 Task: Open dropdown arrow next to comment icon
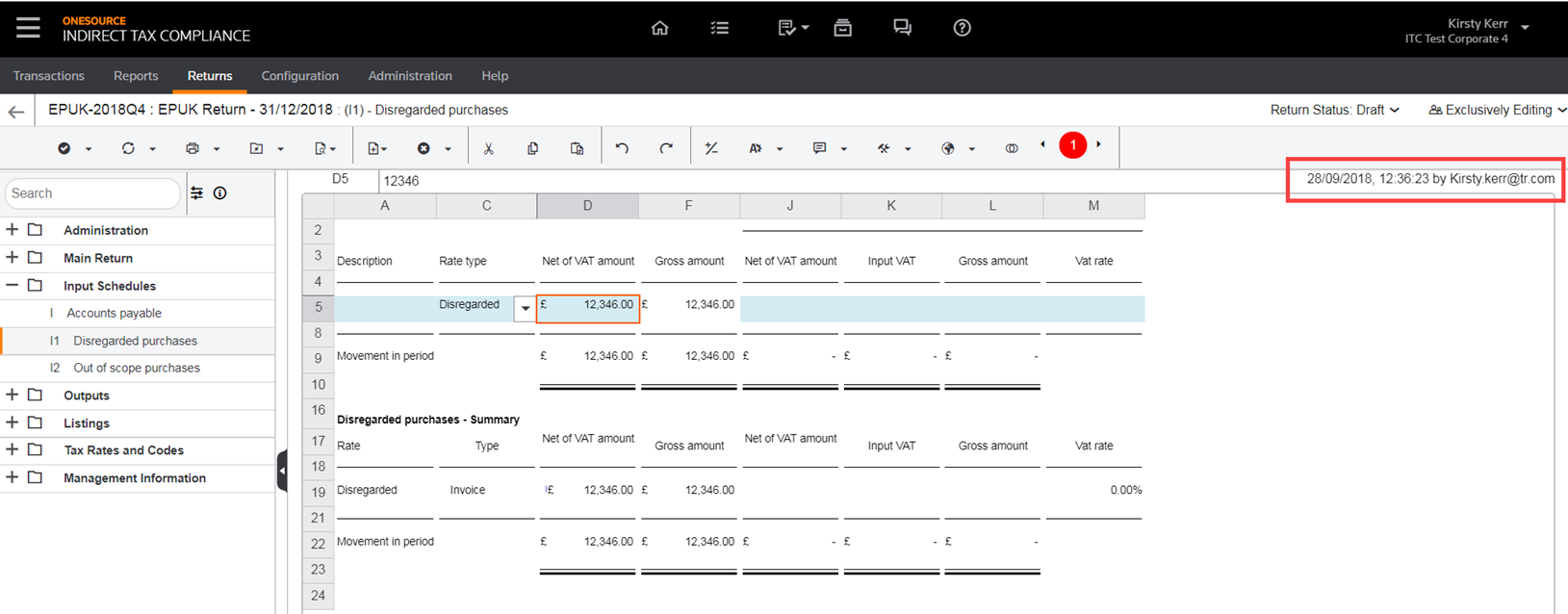click(844, 149)
